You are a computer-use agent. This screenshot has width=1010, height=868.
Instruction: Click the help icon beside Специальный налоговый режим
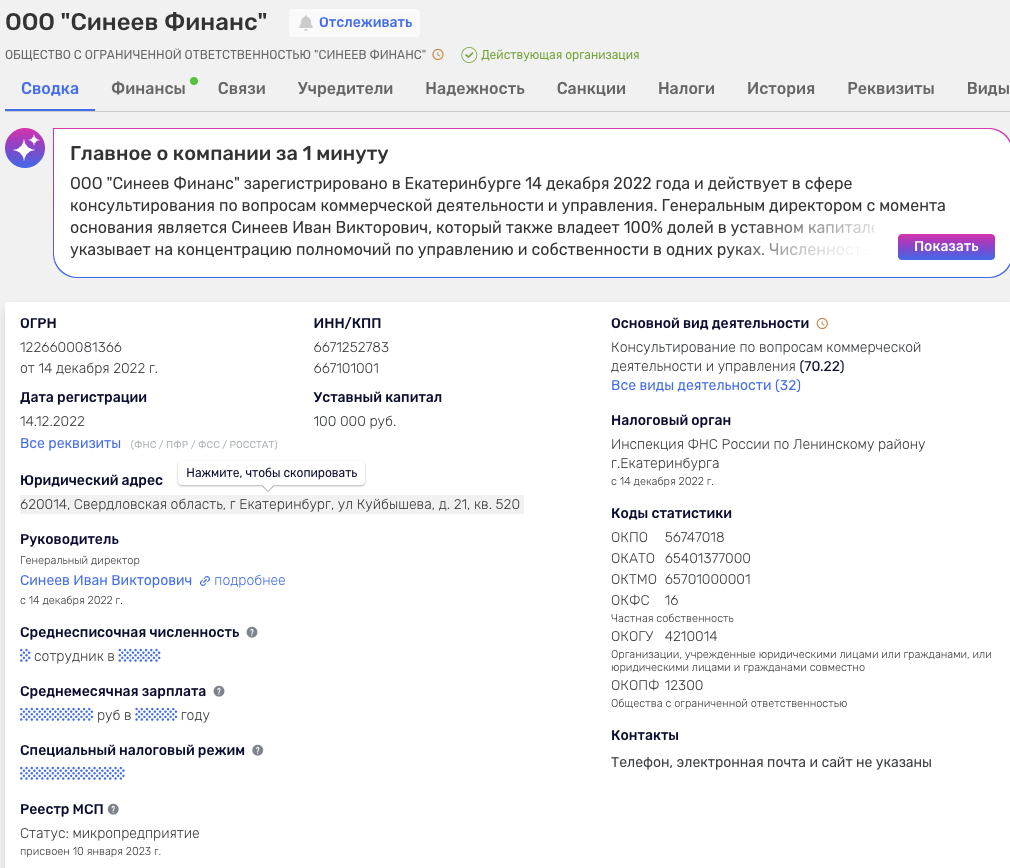(x=257, y=750)
